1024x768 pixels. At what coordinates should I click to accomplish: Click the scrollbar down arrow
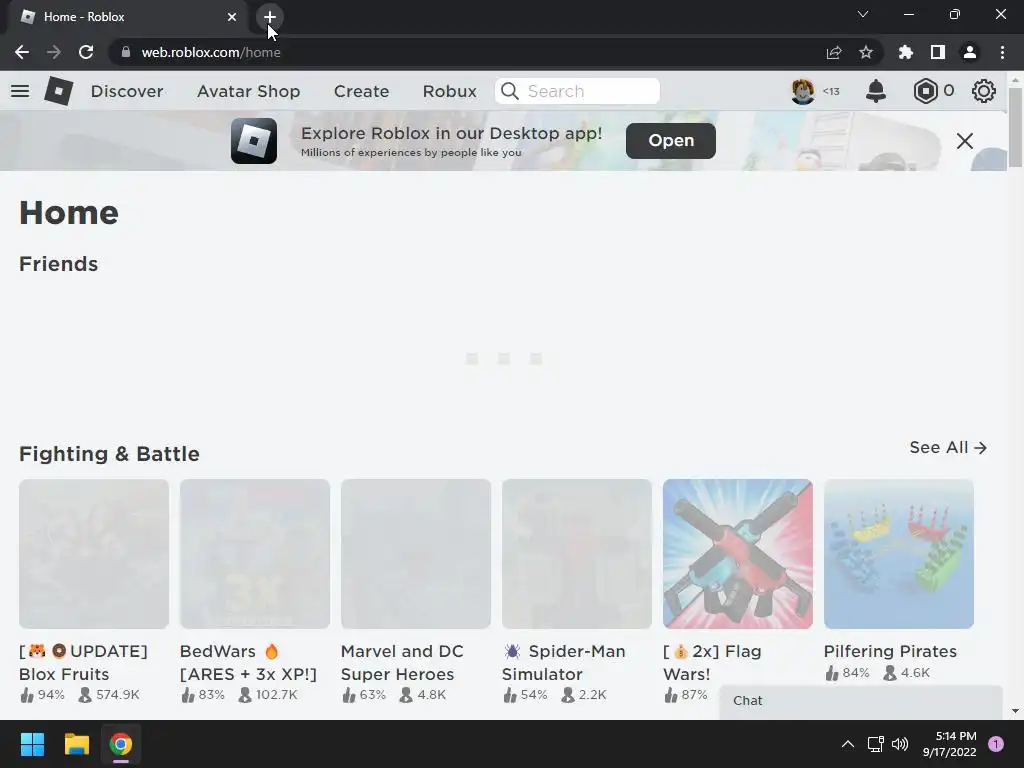point(1015,711)
